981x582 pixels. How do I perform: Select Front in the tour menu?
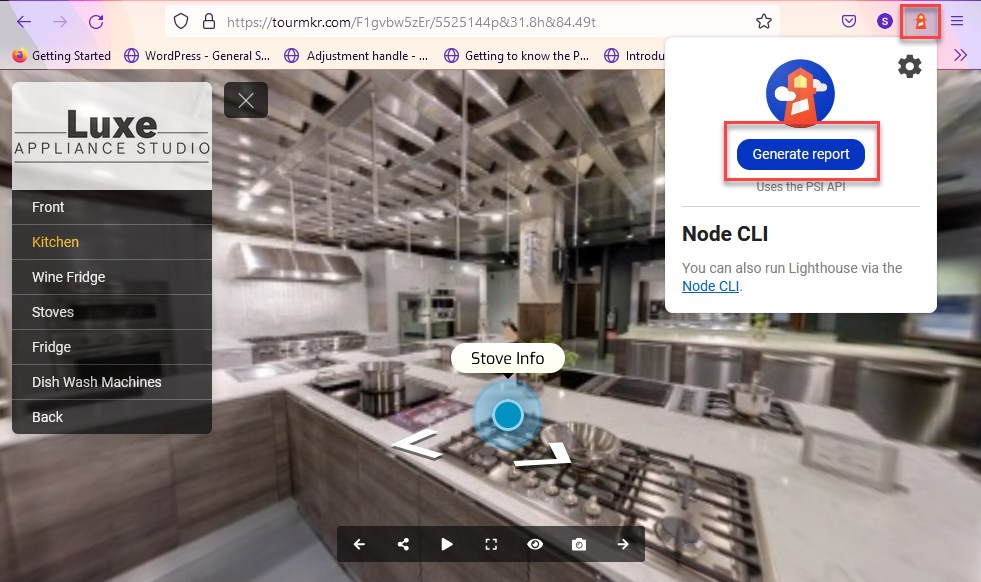(112, 207)
